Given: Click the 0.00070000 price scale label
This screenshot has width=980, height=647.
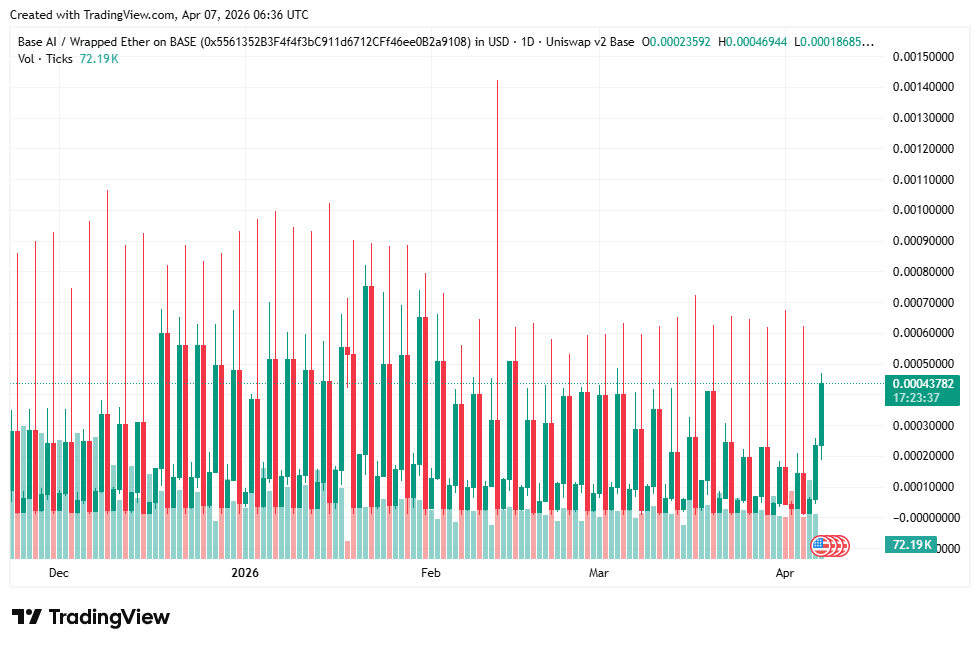Looking at the screenshot, I should pyautogui.click(x=922, y=302).
